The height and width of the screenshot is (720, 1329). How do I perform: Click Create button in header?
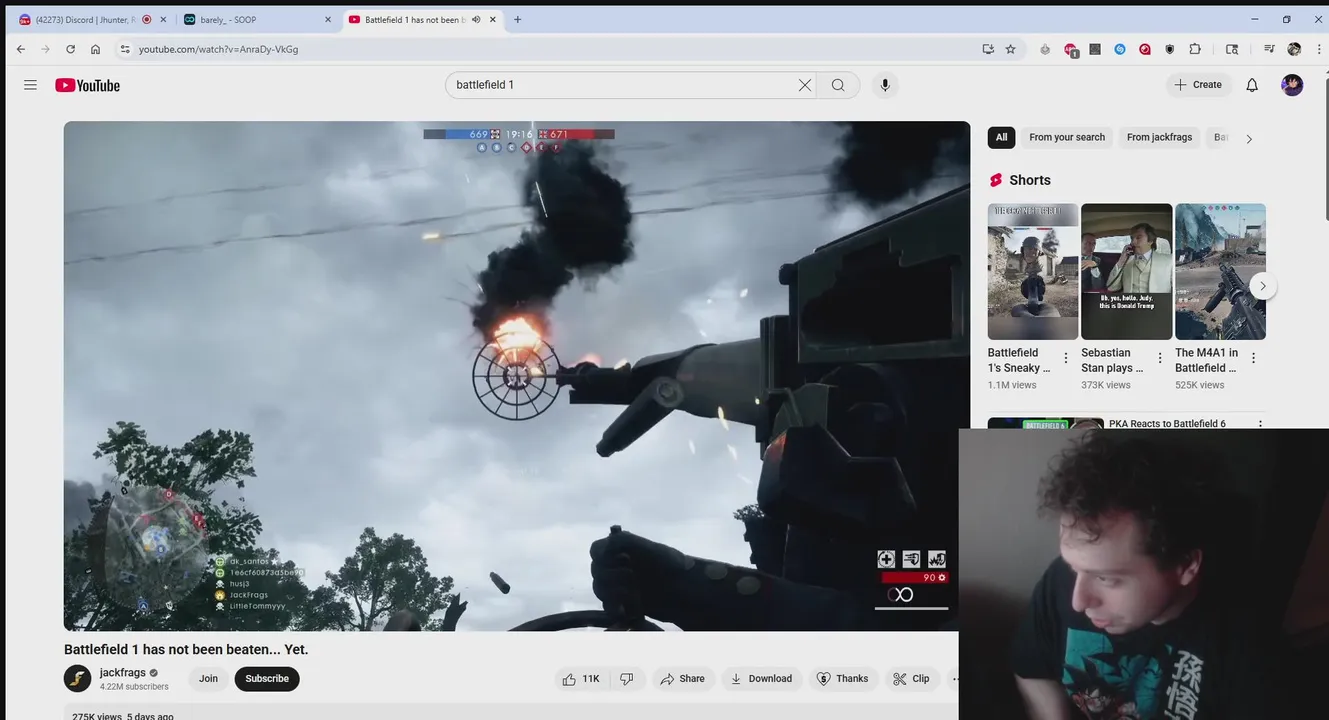click(x=1198, y=85)
